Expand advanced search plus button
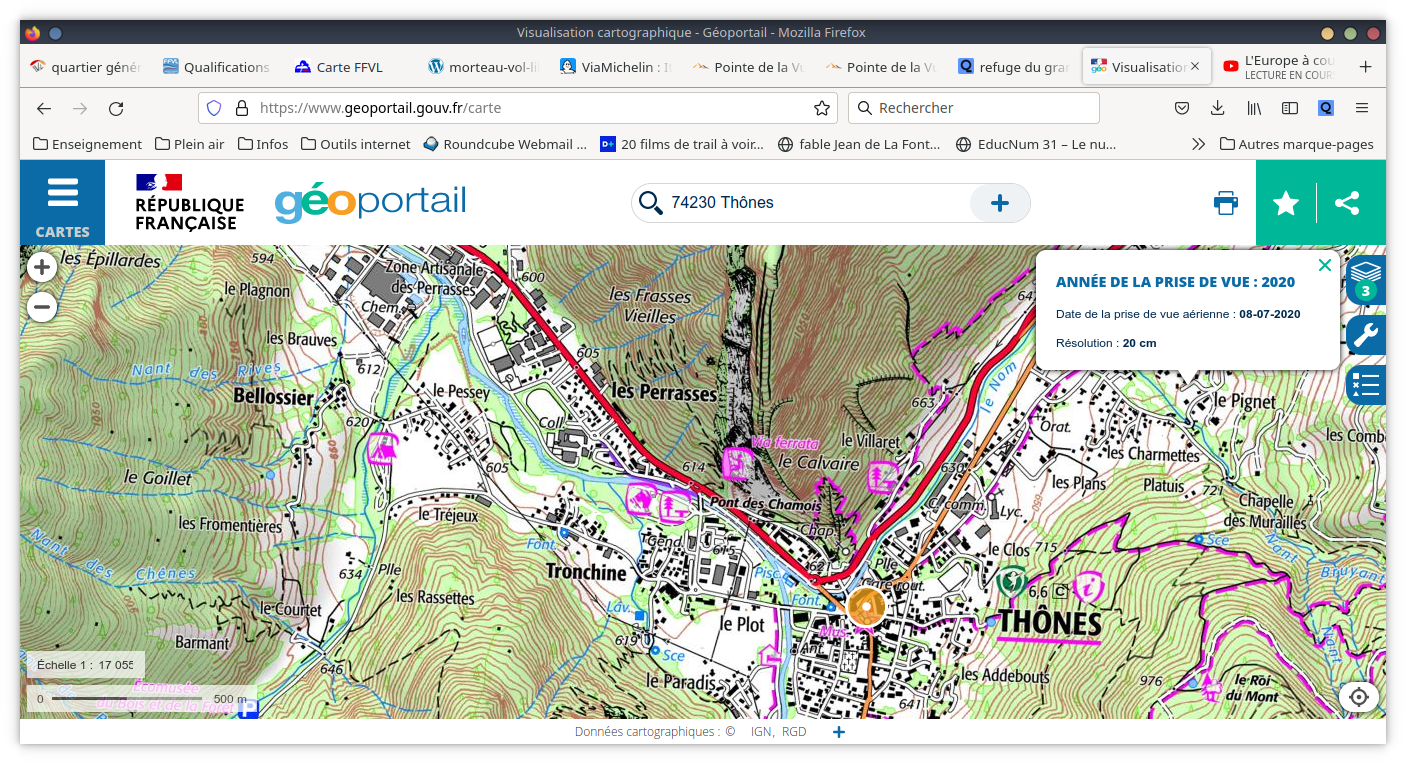Viewport: 1406px width, 764px height. pyautogui.click(x=999, y=203)
